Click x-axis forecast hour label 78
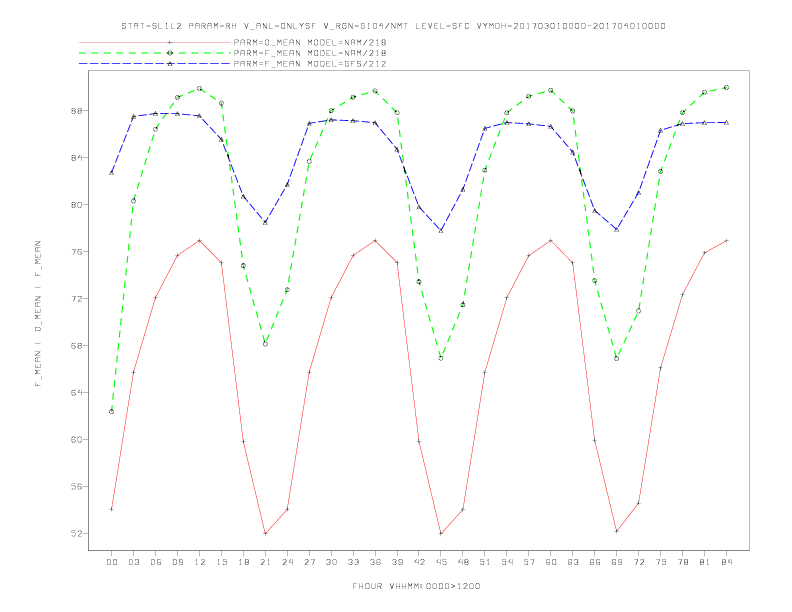The height and width of the screenshot is (612, 792). pos(683,562)
